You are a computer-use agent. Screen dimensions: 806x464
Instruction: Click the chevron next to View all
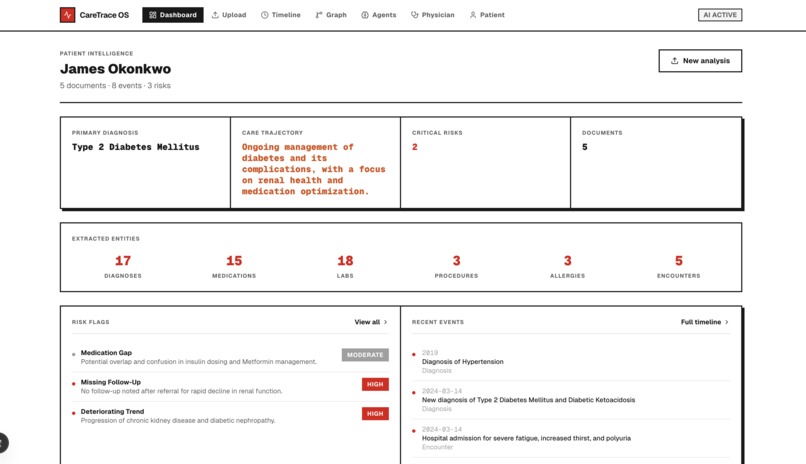pyautogui.click(x=386, y=322)
